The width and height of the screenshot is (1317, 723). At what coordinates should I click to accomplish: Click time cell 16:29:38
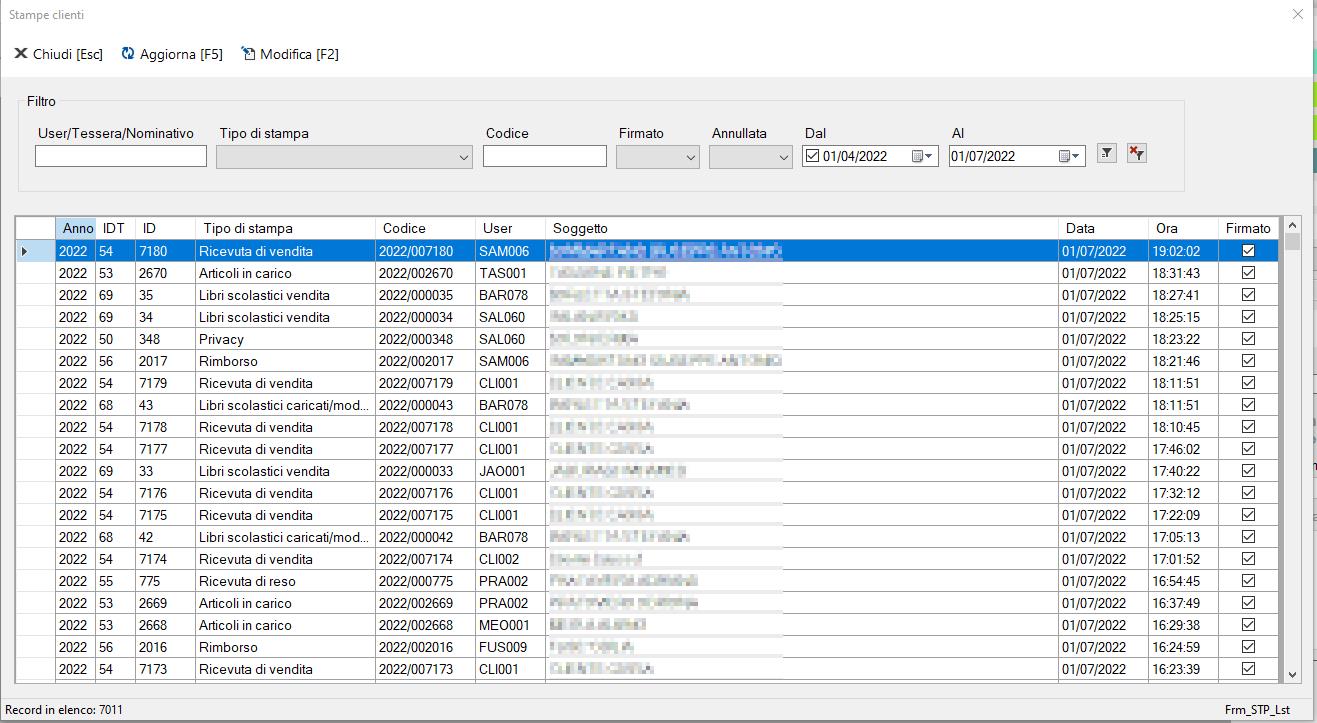coord(1184,625)
